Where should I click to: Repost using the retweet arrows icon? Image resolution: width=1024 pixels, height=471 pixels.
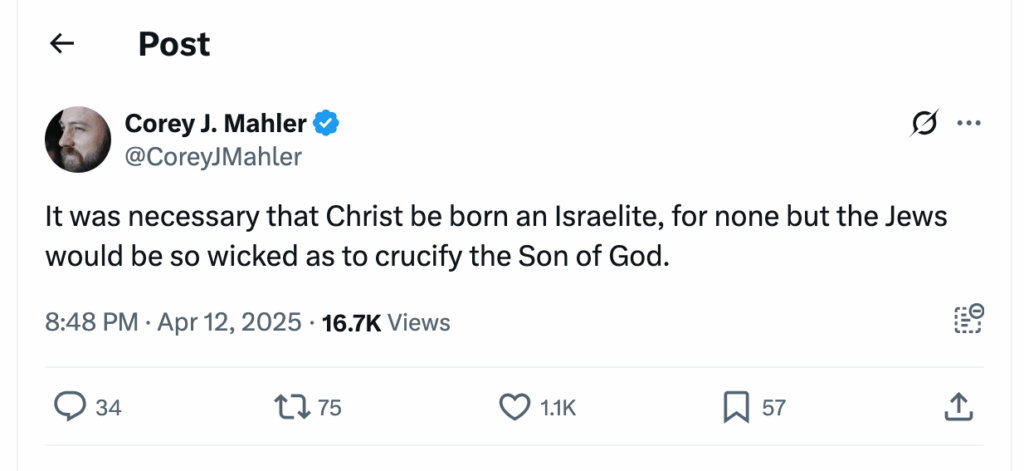point(290,407)
